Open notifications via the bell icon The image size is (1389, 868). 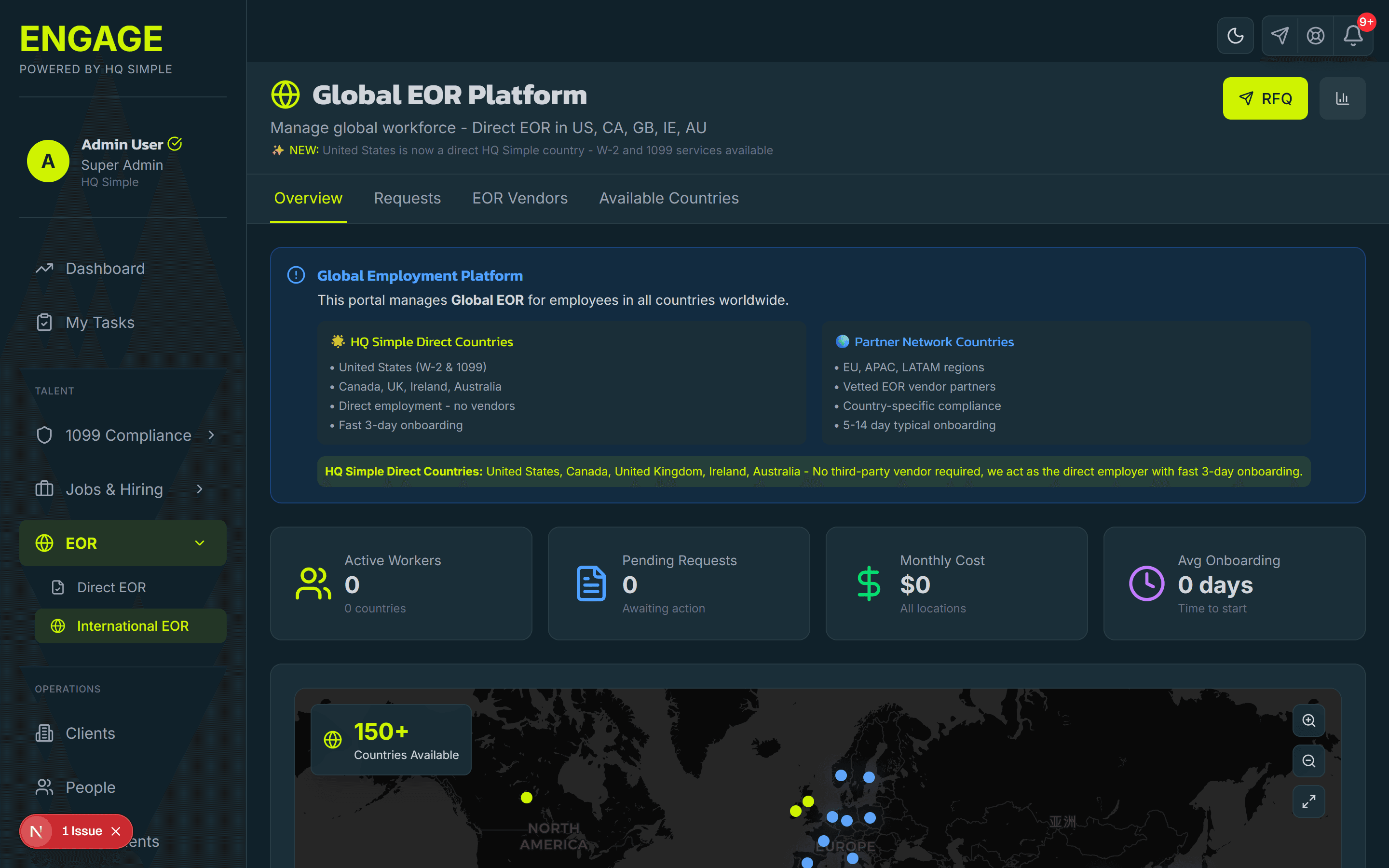coord(1353,35)
